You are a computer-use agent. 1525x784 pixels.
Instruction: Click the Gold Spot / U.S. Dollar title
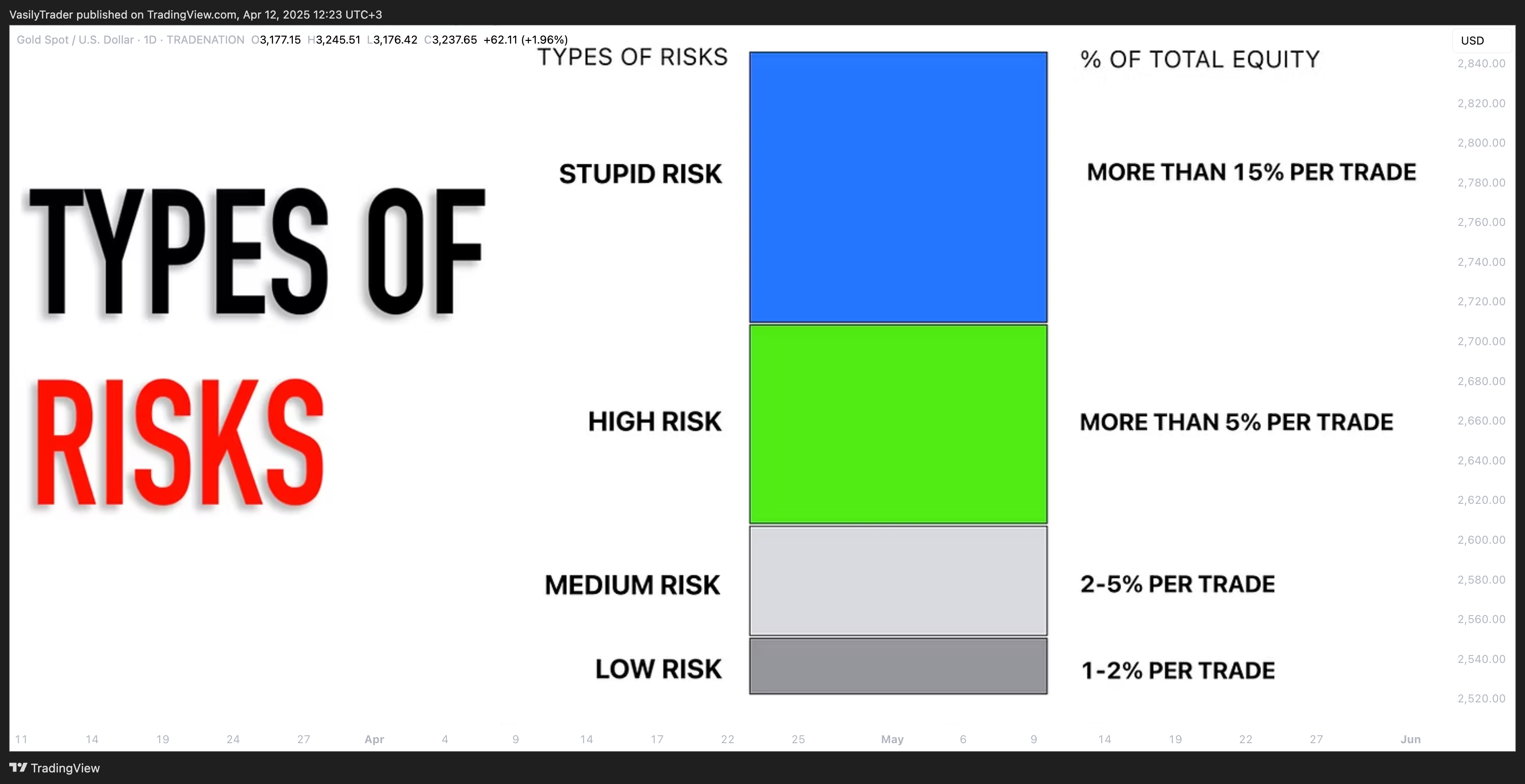coord(75,39)
